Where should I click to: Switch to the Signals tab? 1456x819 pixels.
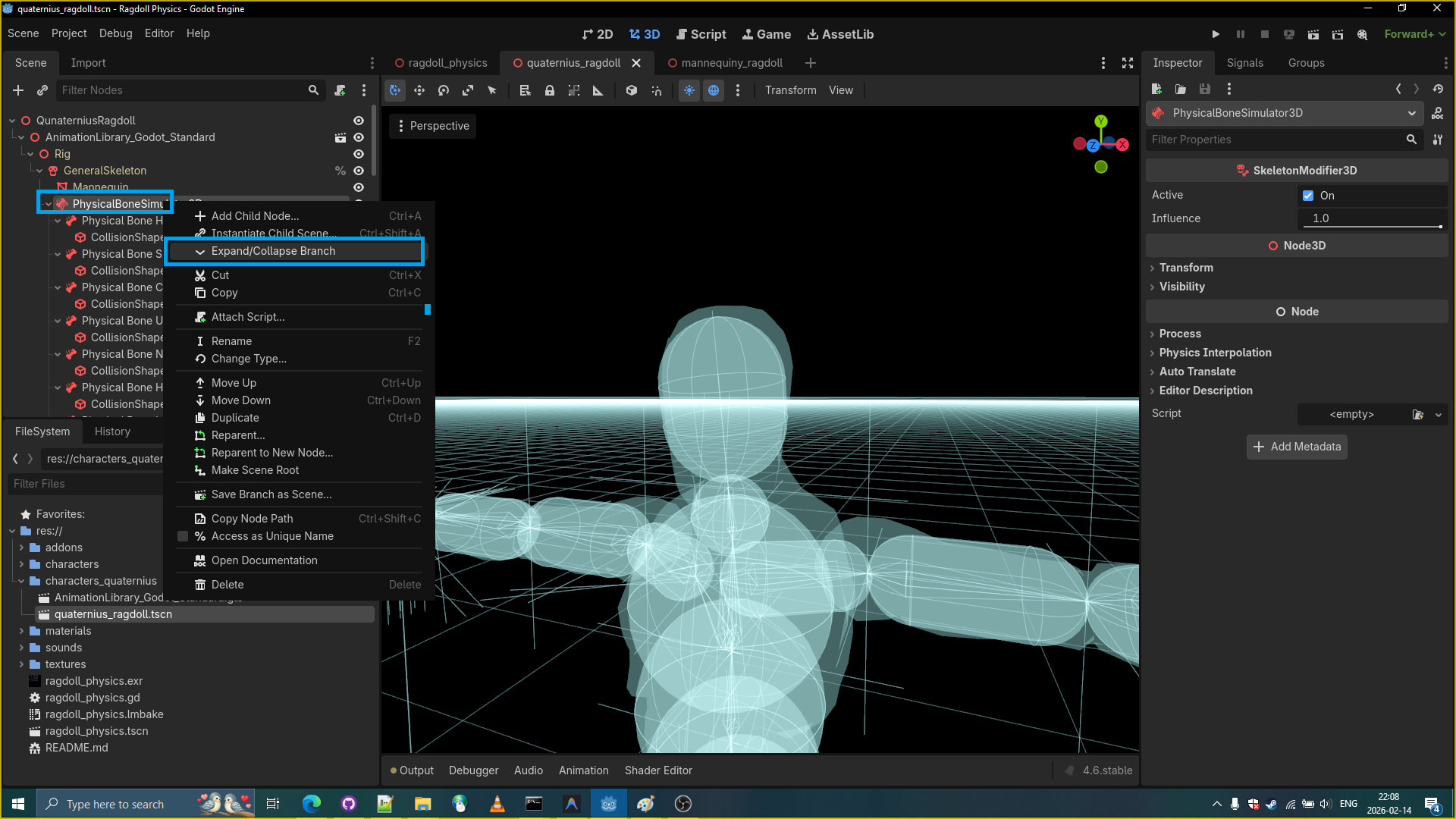(1244, 63)
